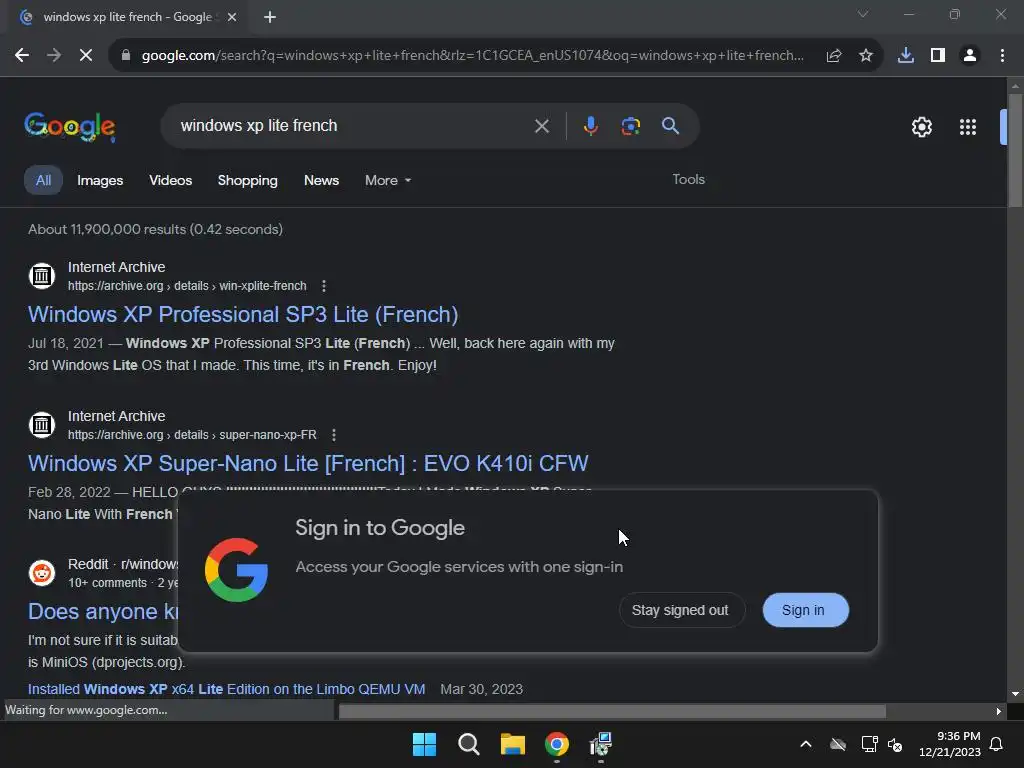Clear the search query text
1024x768 pixels.
click(x=541, y=126)
